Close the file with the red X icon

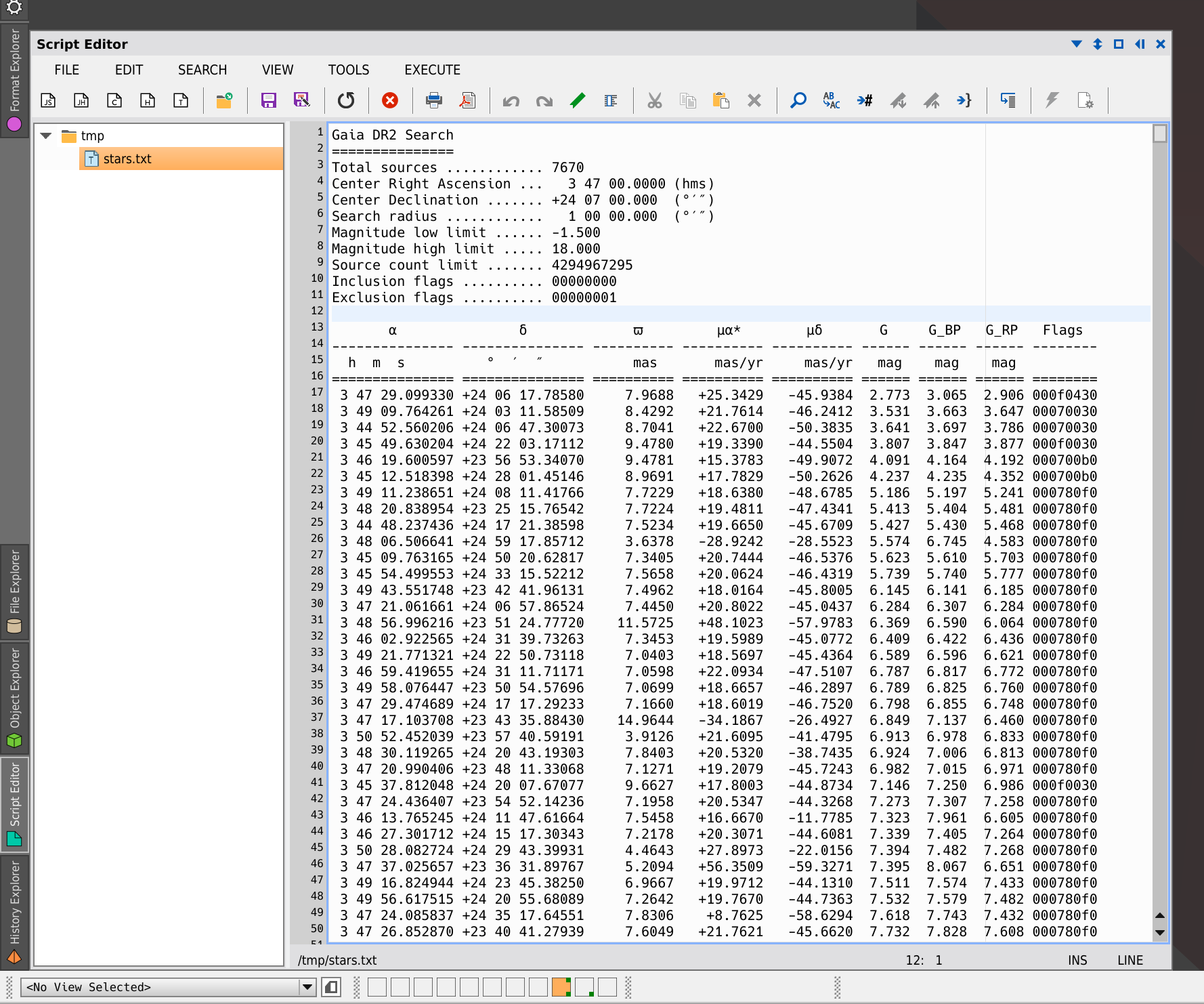[390, 101]
